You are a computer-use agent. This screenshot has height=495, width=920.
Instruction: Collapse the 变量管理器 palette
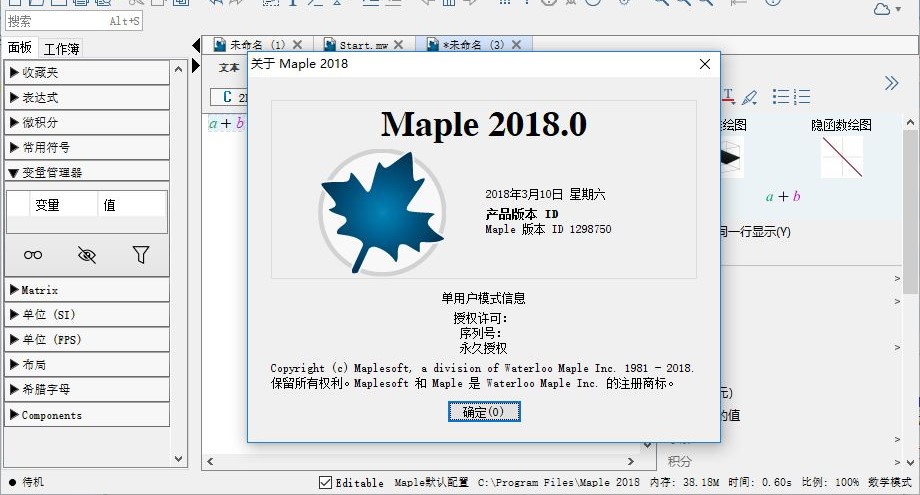click(x=87, y=172)
